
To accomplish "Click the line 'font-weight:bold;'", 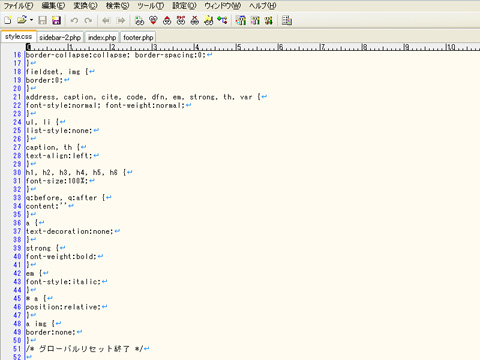I will pyautogui.click(x=62, y=256).
